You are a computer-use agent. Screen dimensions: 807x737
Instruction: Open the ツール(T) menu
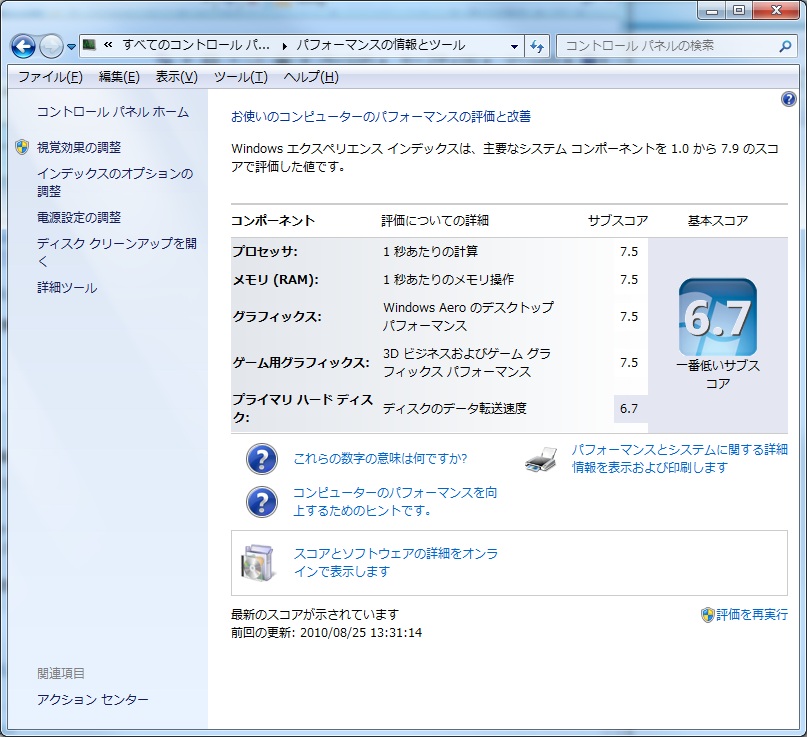[x=240, y=77]
